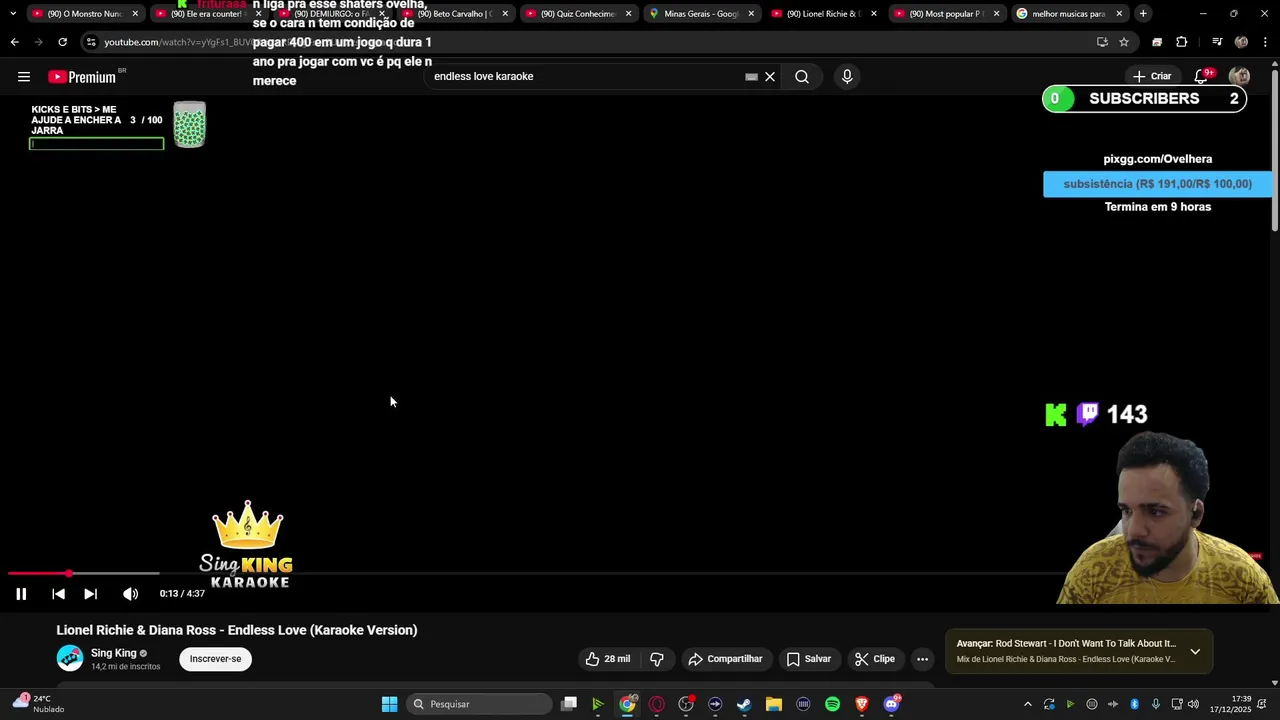1280x720 pixels.
Task: Open Spotify from the taskbar
Action: click(x=832, y=704)
